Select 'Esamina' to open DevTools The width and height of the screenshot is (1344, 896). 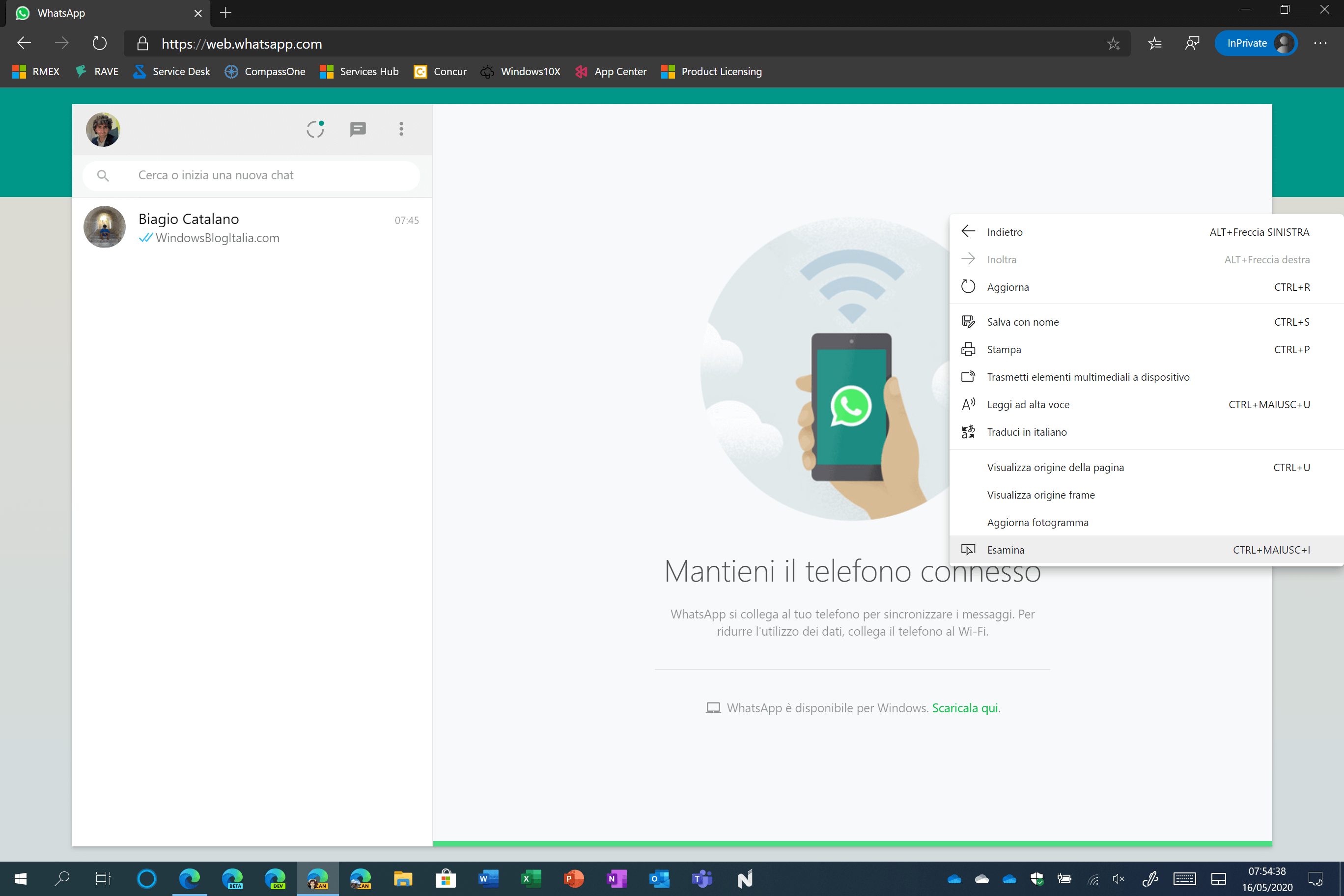pyautogui.click(x=1147, y=550)
